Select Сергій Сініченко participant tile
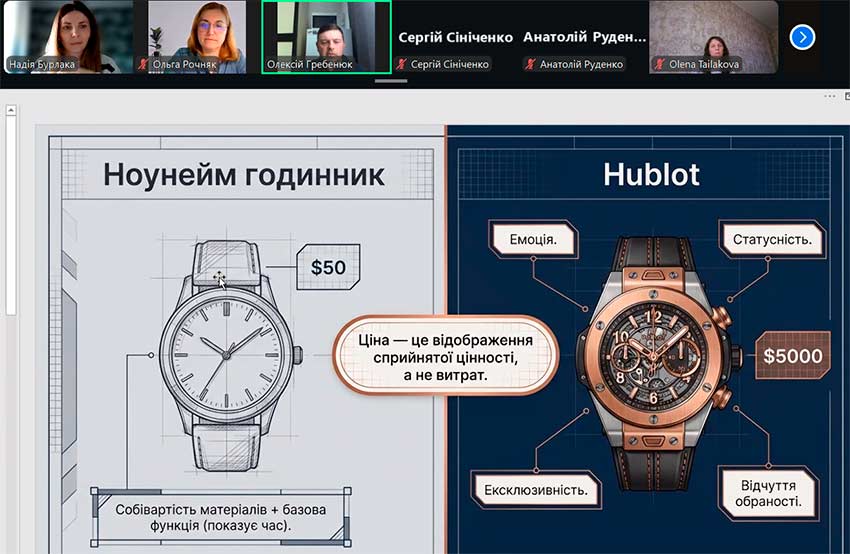Screen dimensions: 850x554 (x=455, y=37)
